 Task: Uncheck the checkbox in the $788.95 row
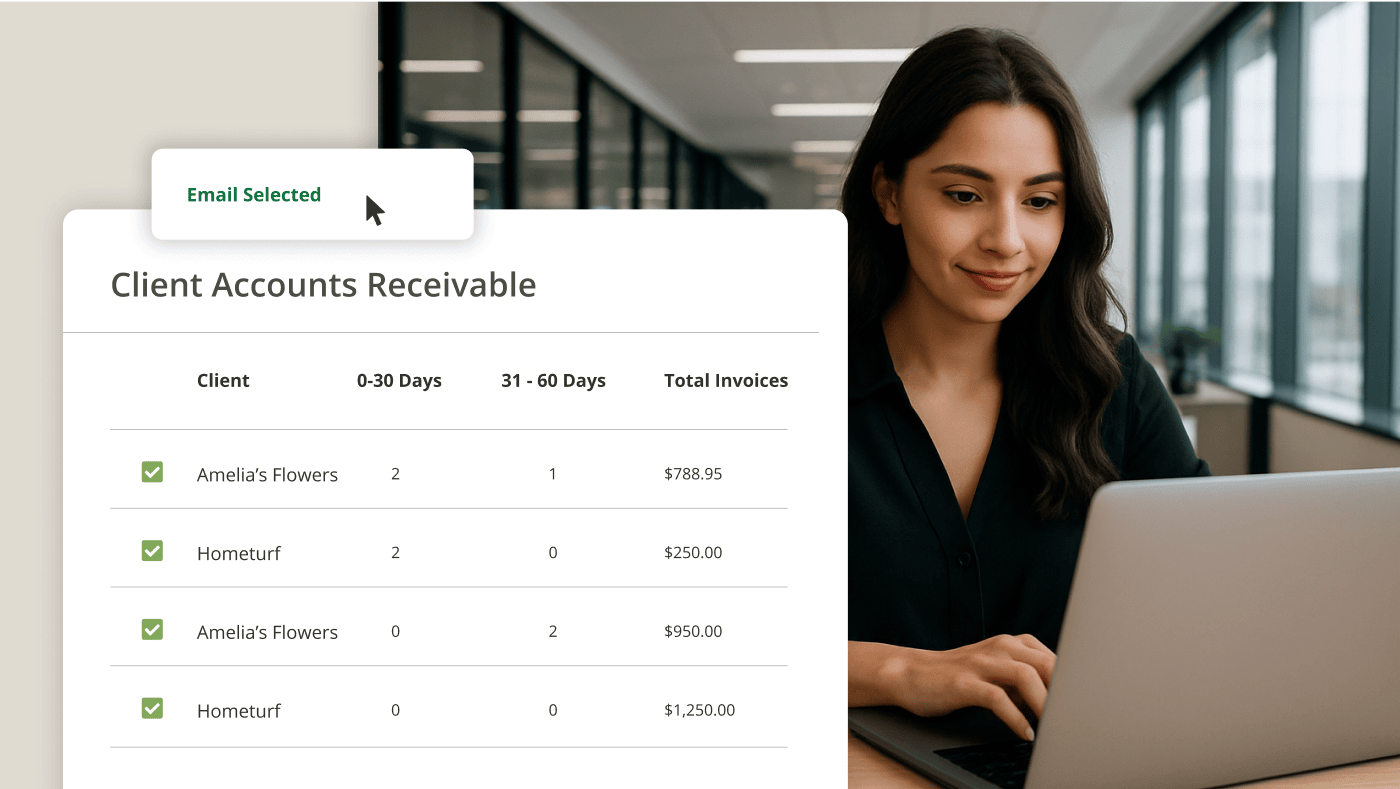152,472
